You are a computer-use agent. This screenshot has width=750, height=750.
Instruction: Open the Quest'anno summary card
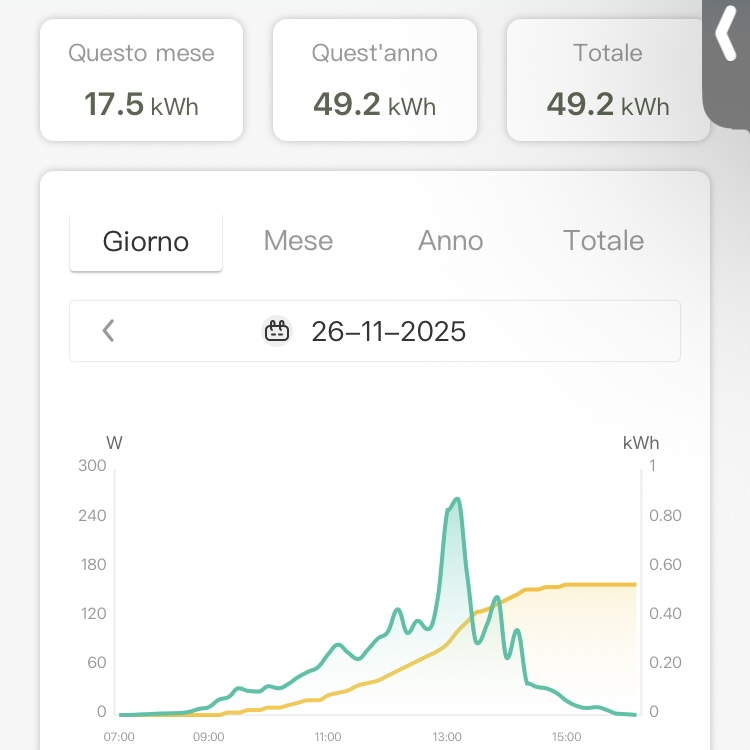[375, 80]
